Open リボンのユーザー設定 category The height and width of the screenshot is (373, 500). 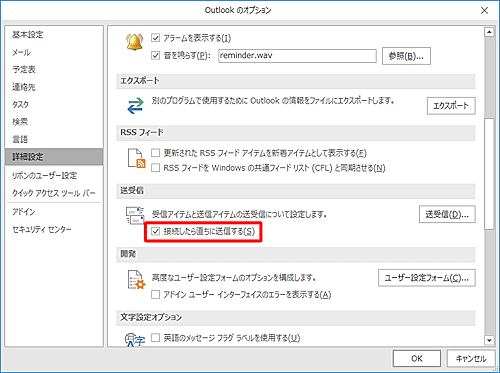click(x=54, y=175)
